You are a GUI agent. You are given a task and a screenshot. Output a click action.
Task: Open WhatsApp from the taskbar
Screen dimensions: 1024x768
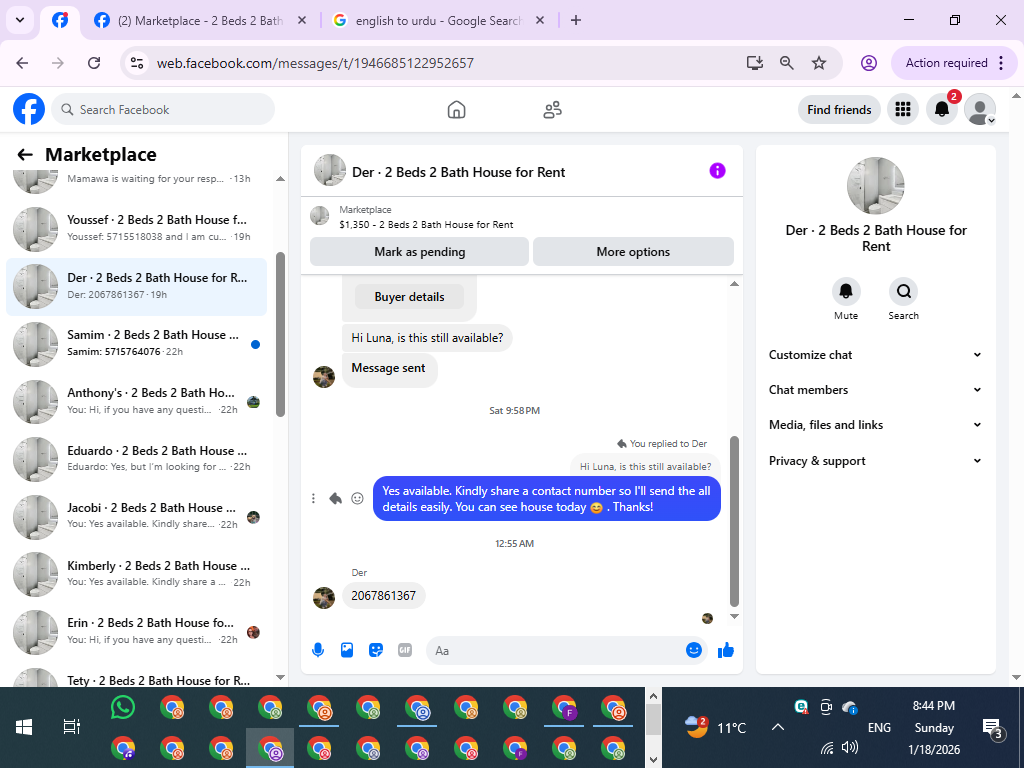[x=123, y=707]
